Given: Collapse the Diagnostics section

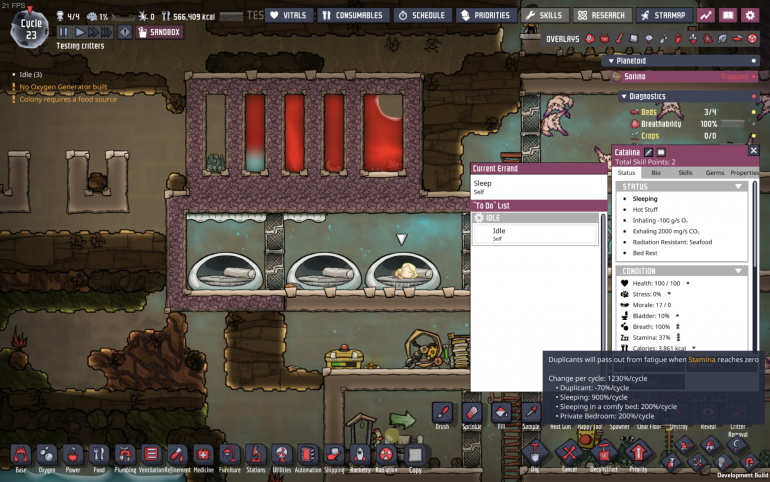Looking at the screenshot, I should 624,97.
